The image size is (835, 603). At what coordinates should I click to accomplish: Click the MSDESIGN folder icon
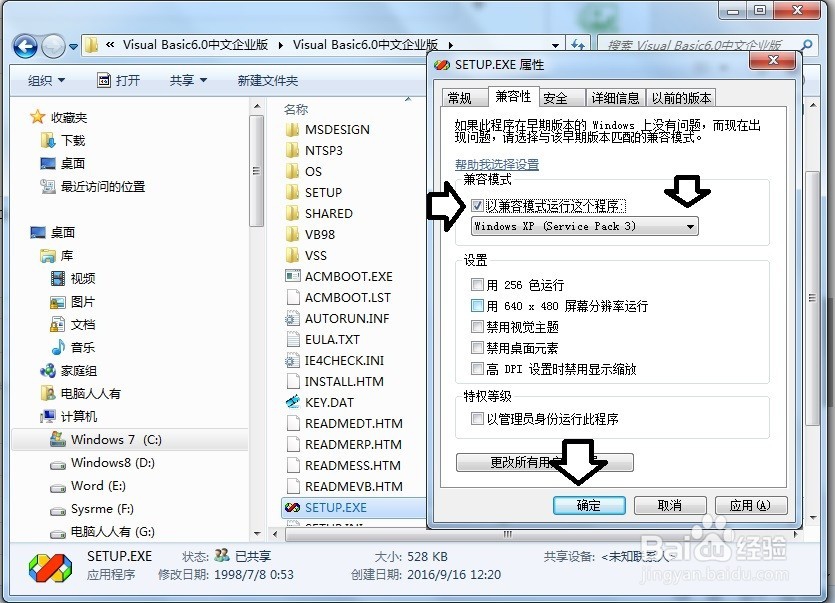292,129
